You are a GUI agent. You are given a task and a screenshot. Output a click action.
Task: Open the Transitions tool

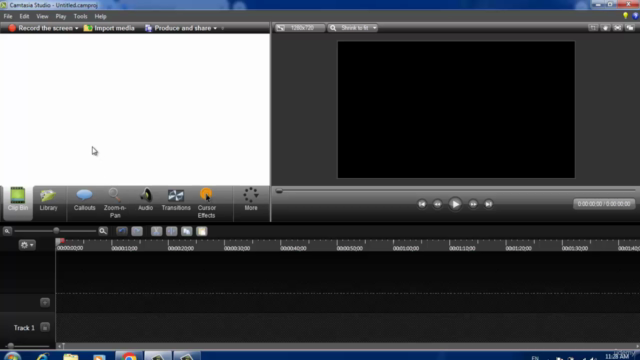coord(176,200)
